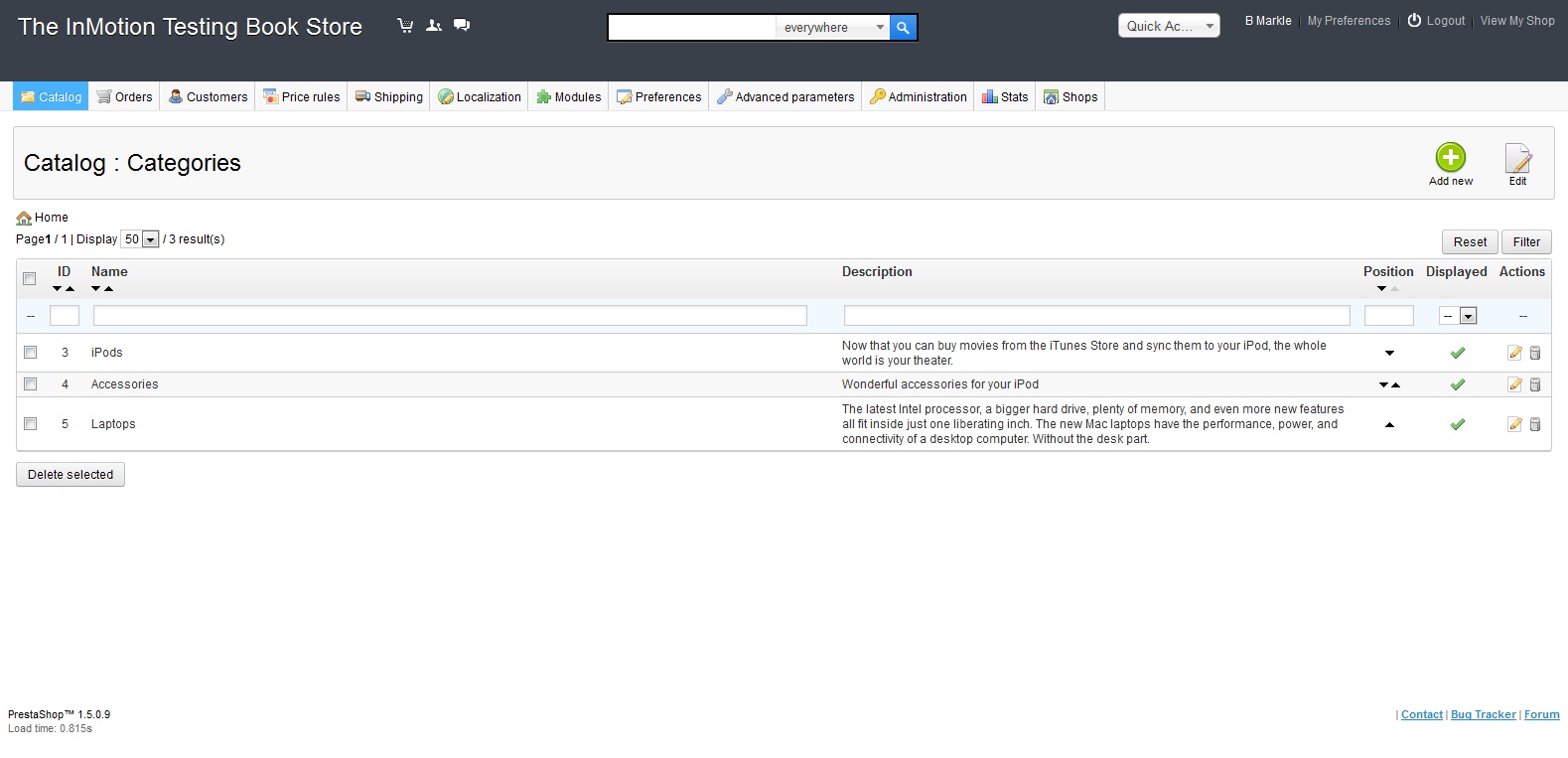Open the Display 50 results dropdown
1568x758 pixels.
point(140,239)
